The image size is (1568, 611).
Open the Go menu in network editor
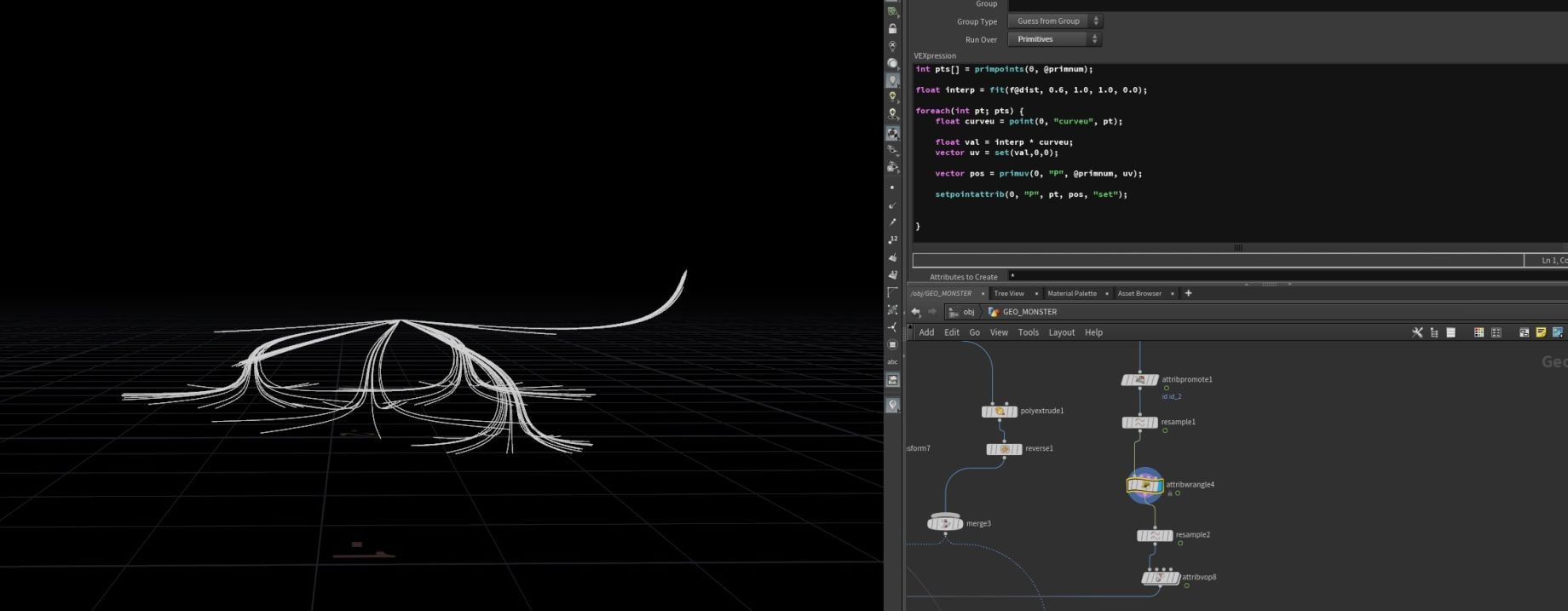pos(975,332)
